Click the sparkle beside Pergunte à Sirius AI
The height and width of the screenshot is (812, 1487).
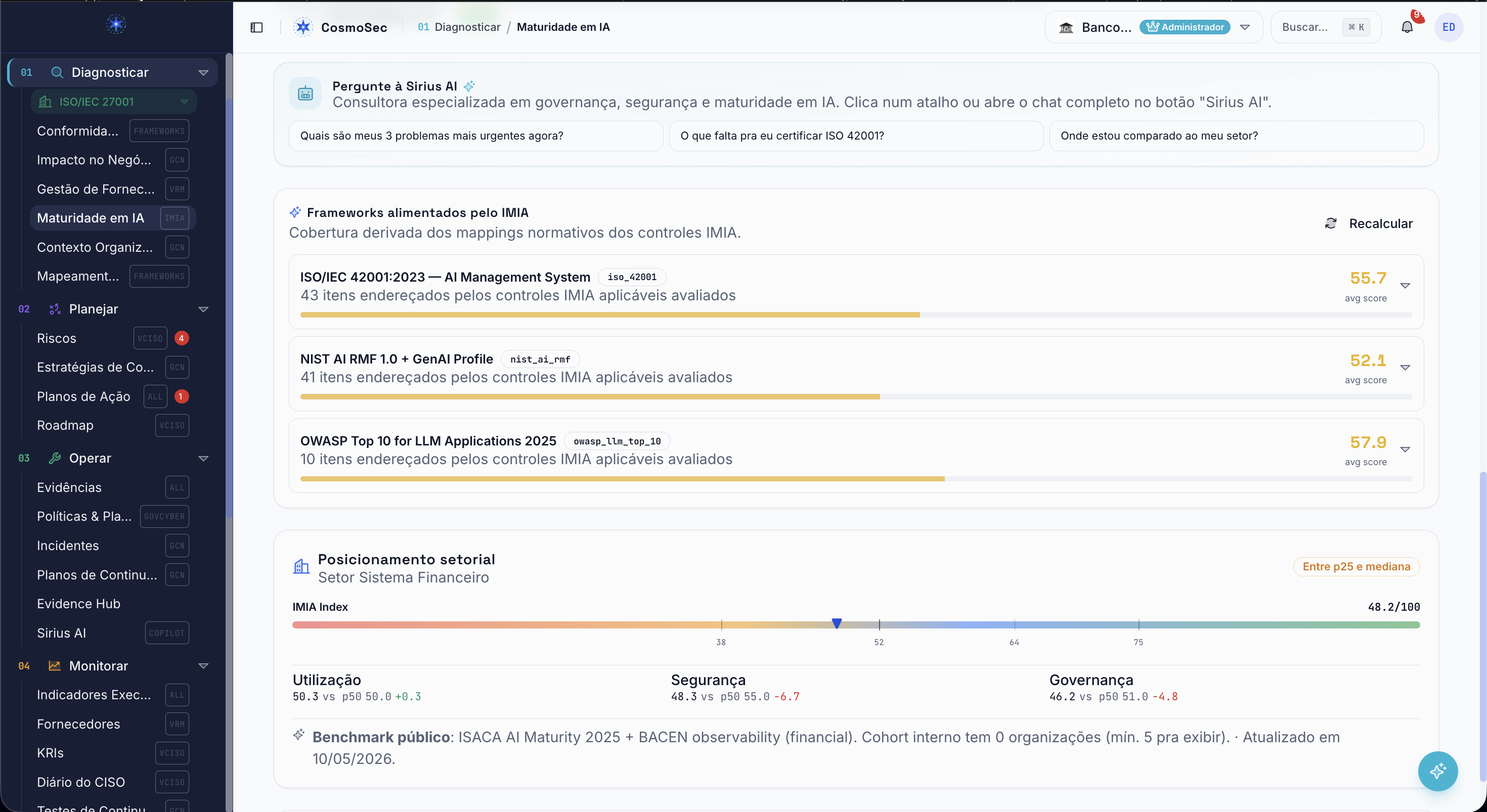point(469,86)
